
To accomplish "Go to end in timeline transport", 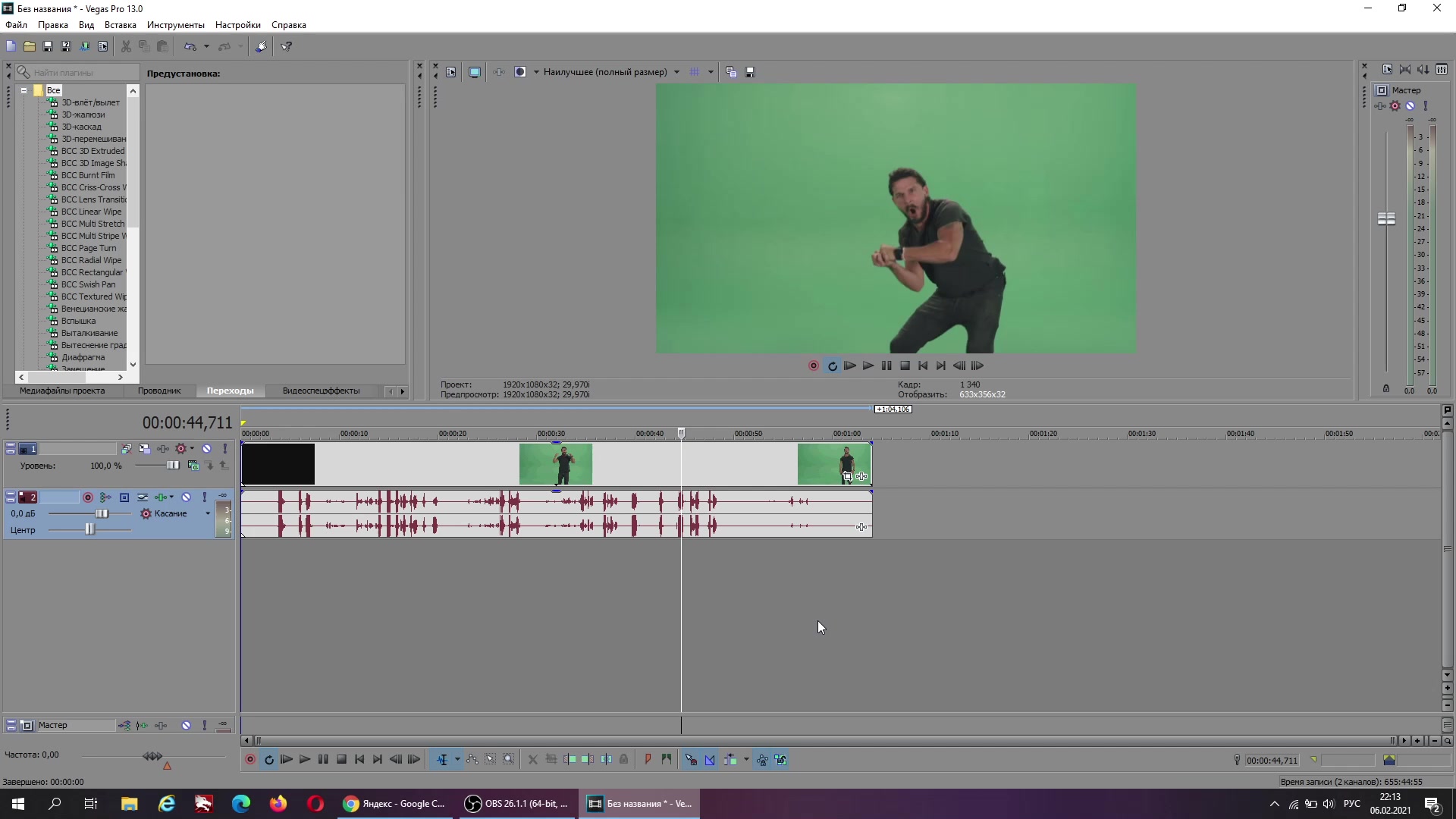I will pyautogui.click(x=378, y=760).
